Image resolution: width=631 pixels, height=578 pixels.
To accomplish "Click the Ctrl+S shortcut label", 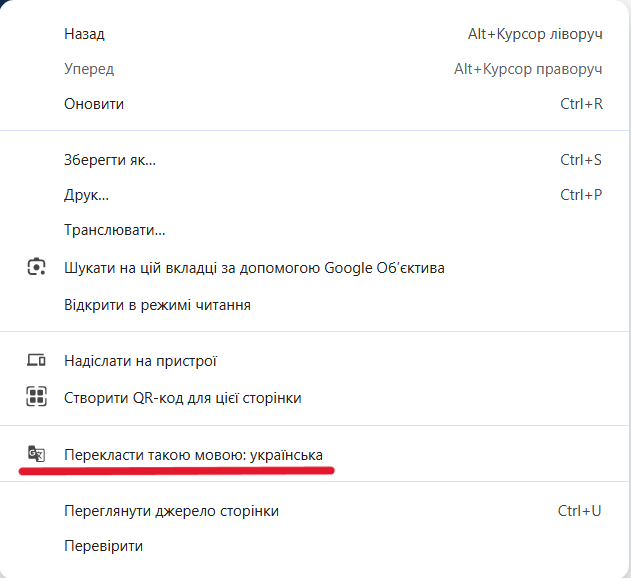I will (581, 160).
